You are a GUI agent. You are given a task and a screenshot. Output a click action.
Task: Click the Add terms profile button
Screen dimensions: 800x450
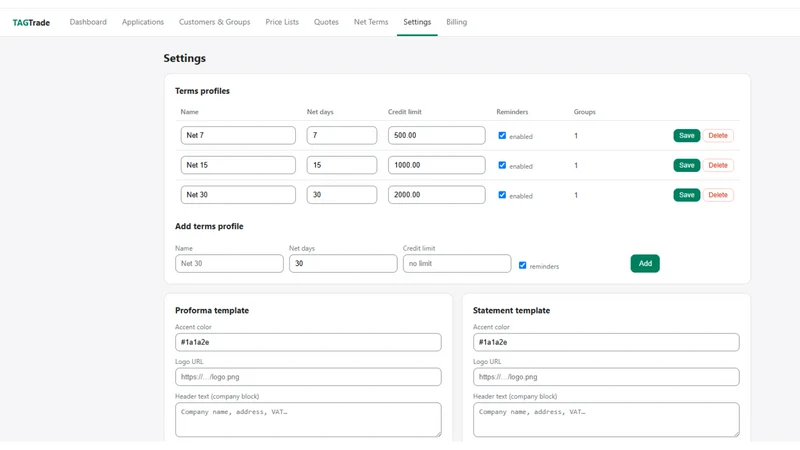point(645,263)
